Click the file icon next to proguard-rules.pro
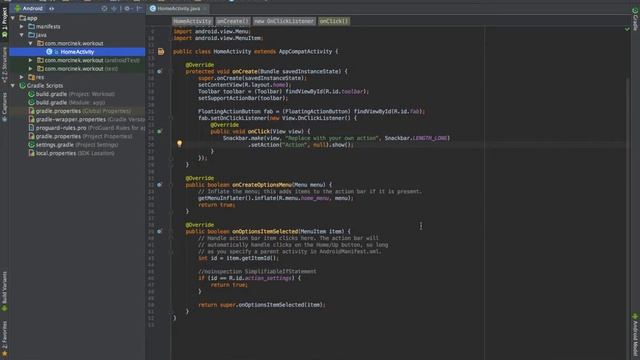The image size is (640, 360). pos(31,128)
